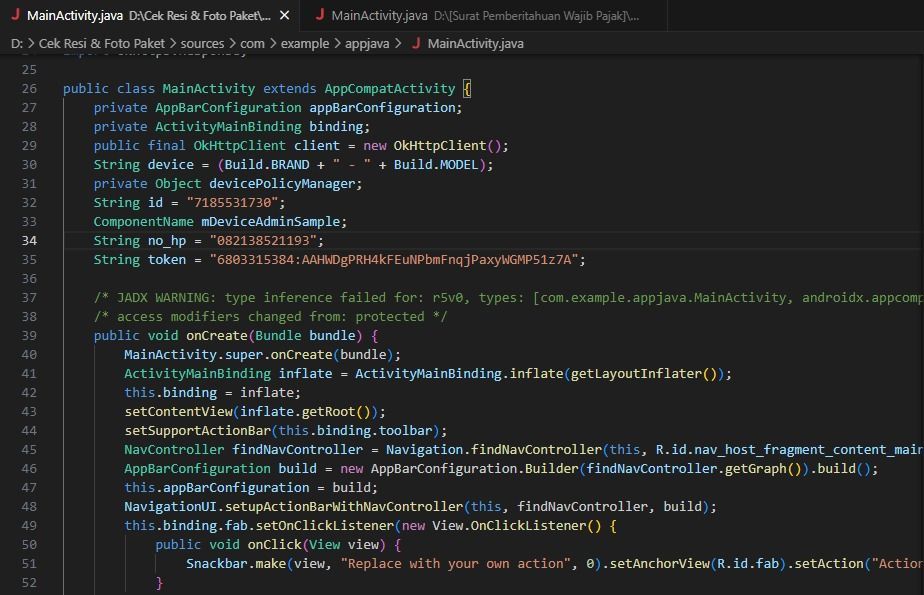Click onCreate method name on line 39

(217, 336)
